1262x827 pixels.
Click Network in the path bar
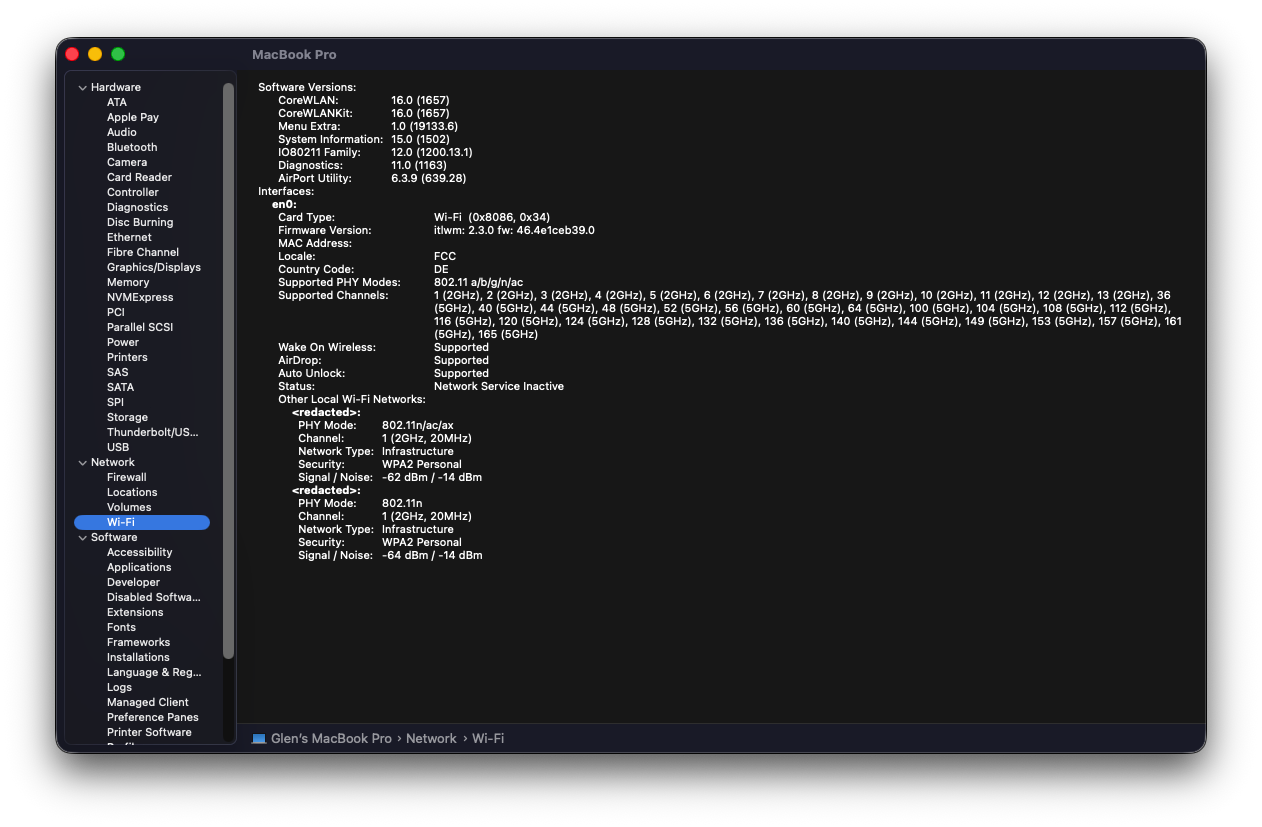pyautogui.click(x=432, y=739)
